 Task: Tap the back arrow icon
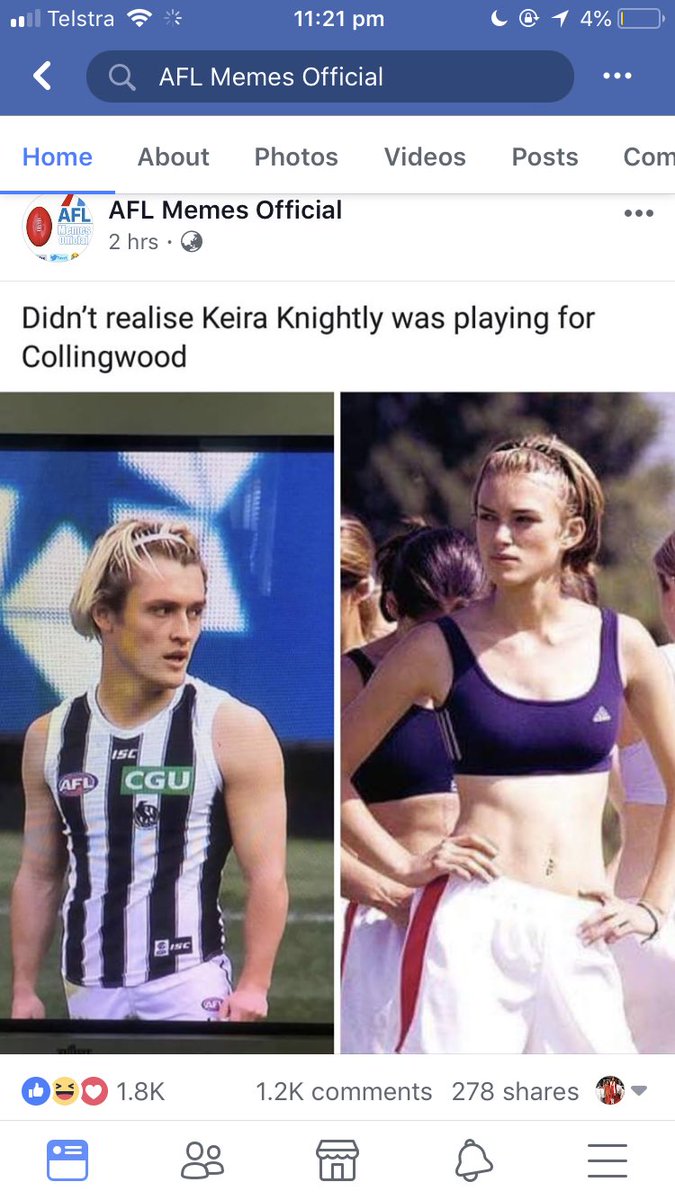[x=42, y=76]
